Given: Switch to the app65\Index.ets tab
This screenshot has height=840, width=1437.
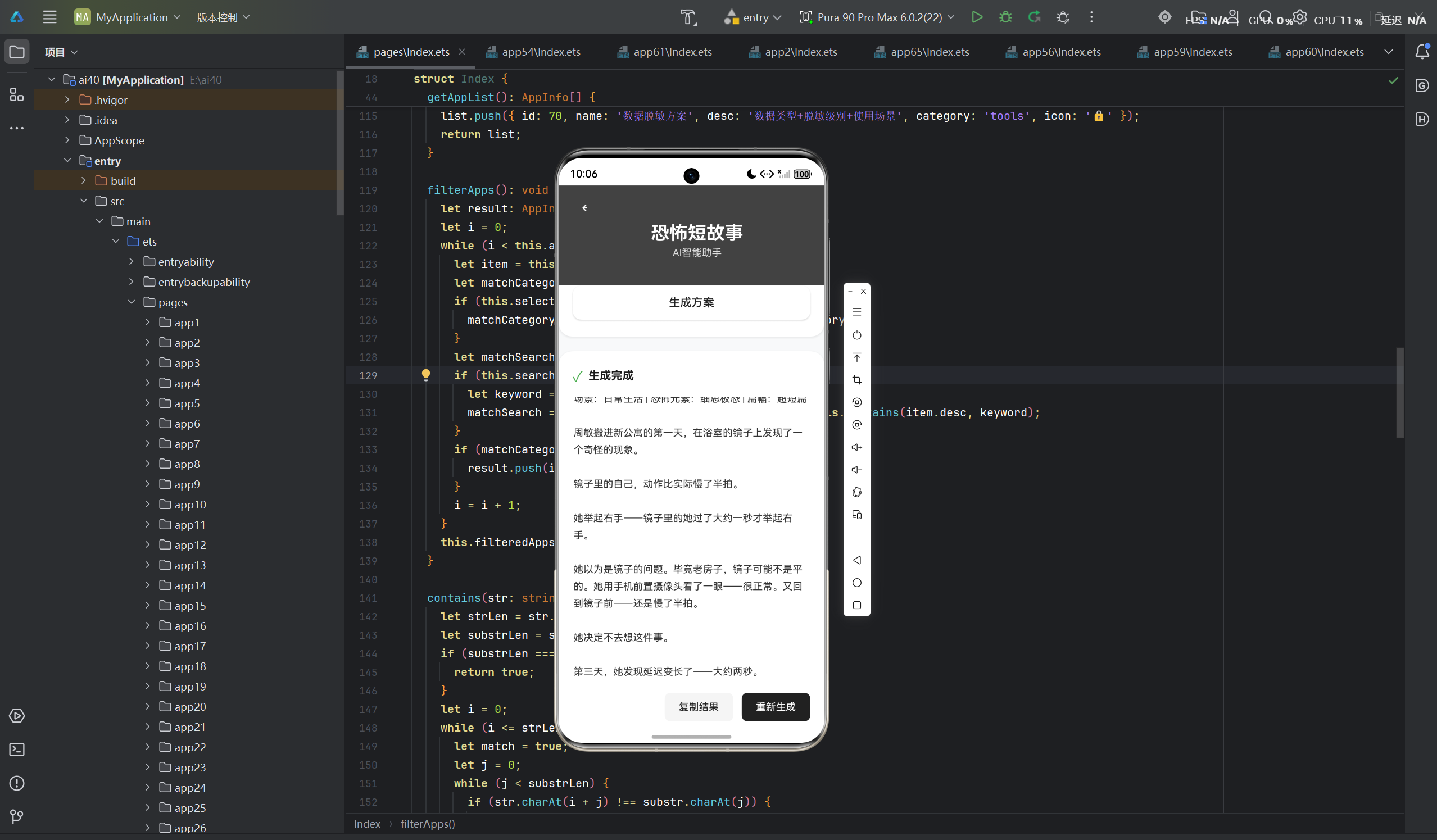Looking at the screenshot, I should (x=922, y=52).
